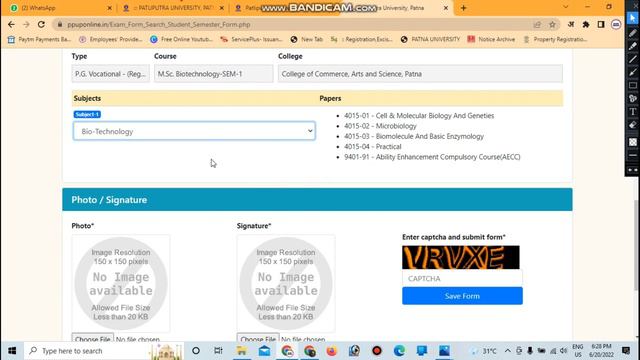Screen dimensions: 640x360
Task: Open the Chrome profile avatar
Action: pyautogui.click(x=616, y=24)
